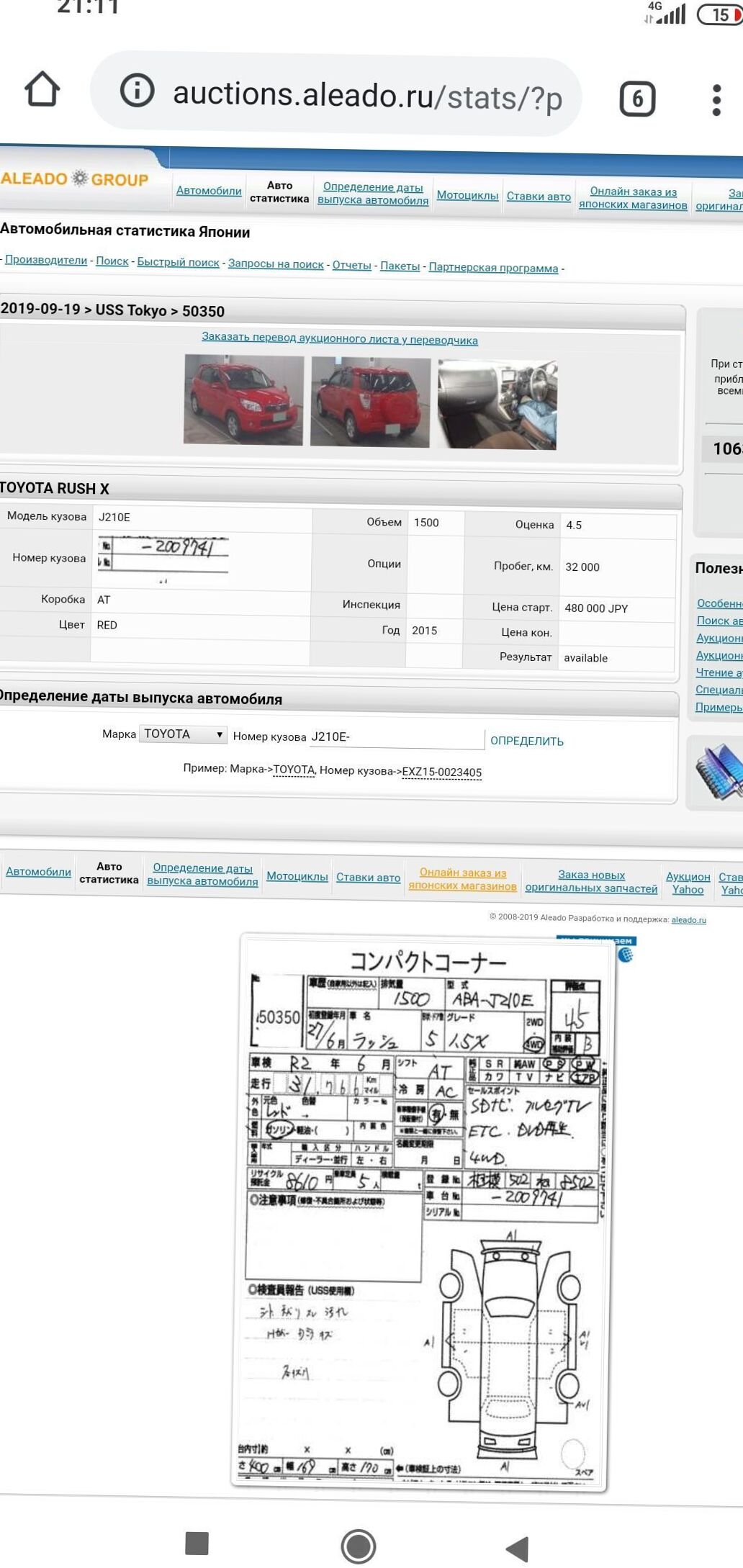Click the Aleado Group logo
Viewport: 743px width, 1568px height.
click(x=75, y=179)
